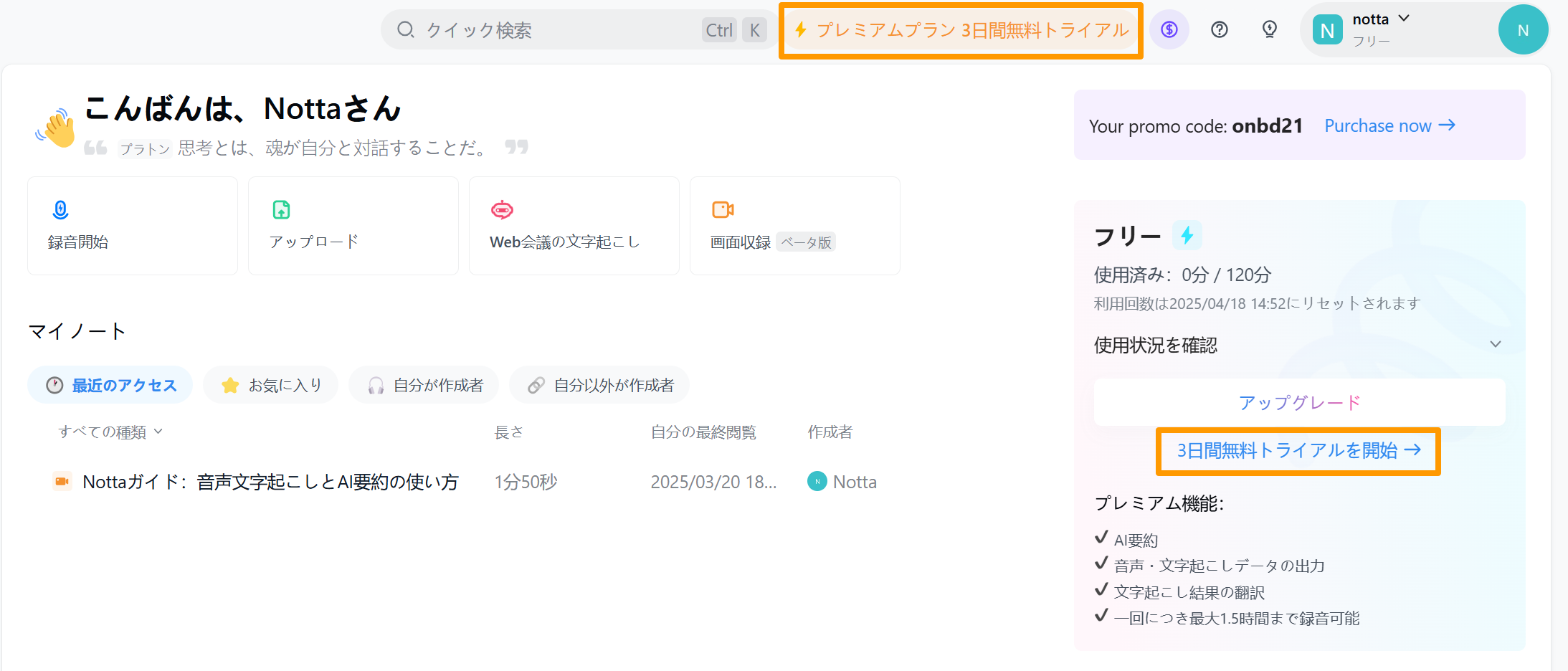Click the フリー plan label under notta
The width and height of the screenshot is (1568, 671).
(x=1371, y=42)
